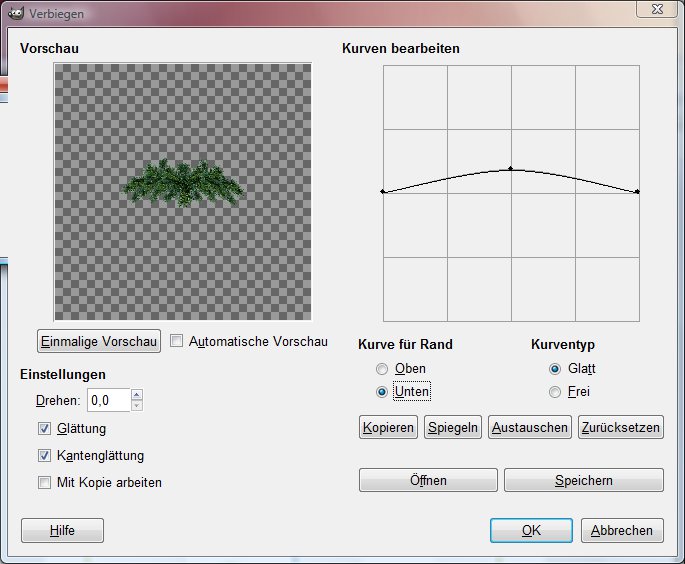
Task: Select the left curve end point
Action: click(x=383, y=192)
